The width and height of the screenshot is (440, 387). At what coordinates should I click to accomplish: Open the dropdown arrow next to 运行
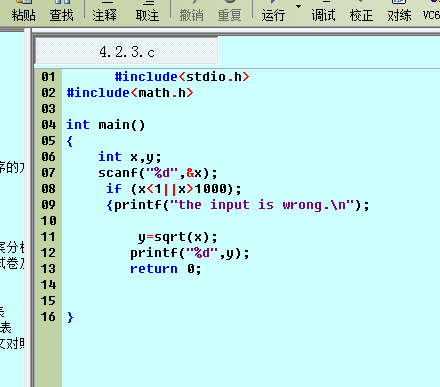(298, 6)
